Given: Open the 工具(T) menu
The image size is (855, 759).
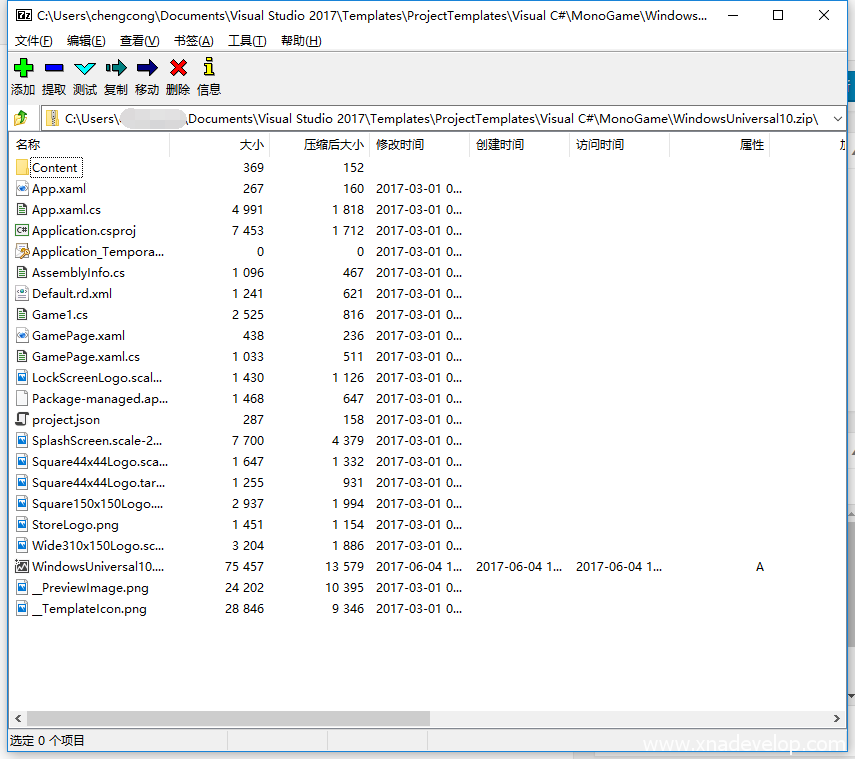Looking at the screenshot, I should (247, 41).
